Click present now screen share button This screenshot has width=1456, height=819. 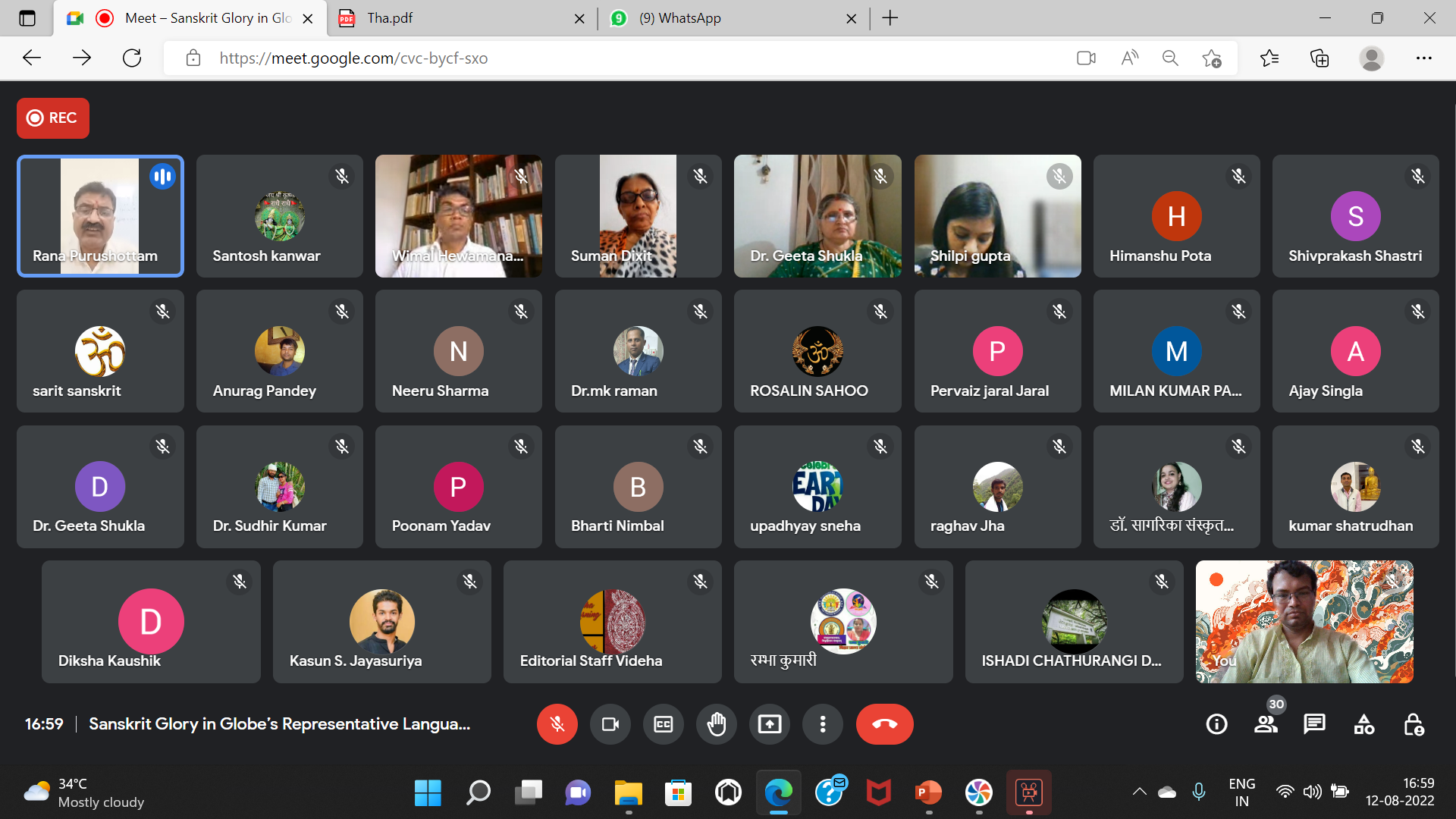point(769,724)
